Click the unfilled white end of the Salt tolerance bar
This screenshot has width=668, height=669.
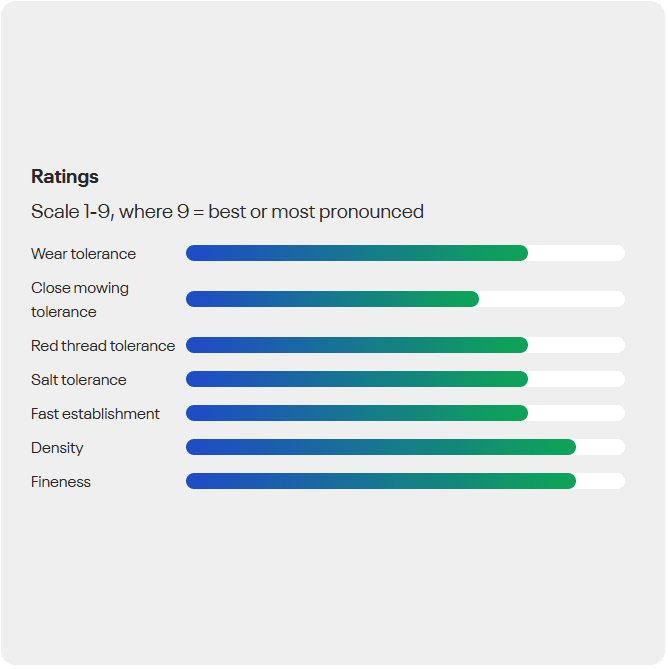coord(576,379)
